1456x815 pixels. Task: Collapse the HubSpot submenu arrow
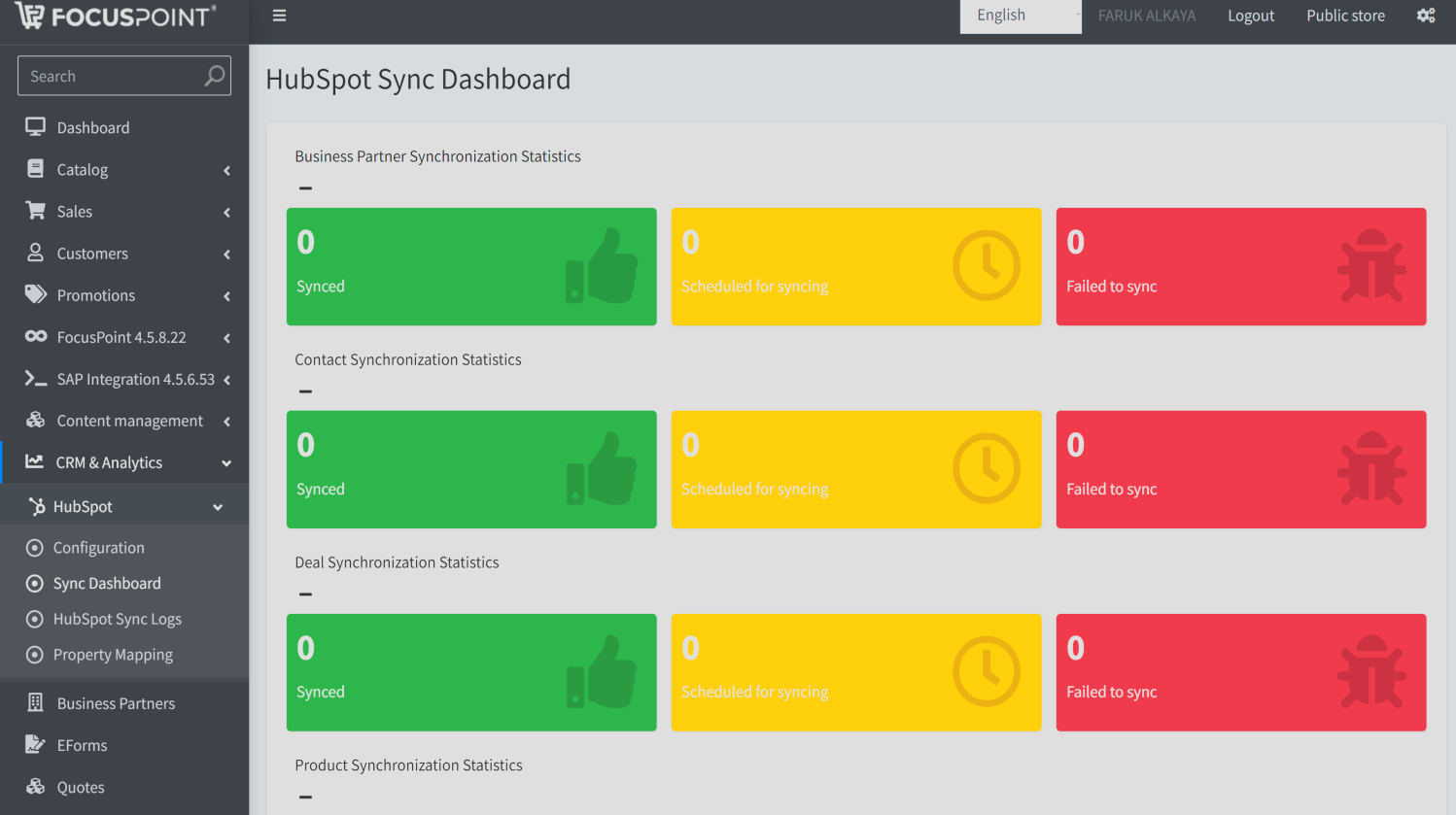[218, 507]
